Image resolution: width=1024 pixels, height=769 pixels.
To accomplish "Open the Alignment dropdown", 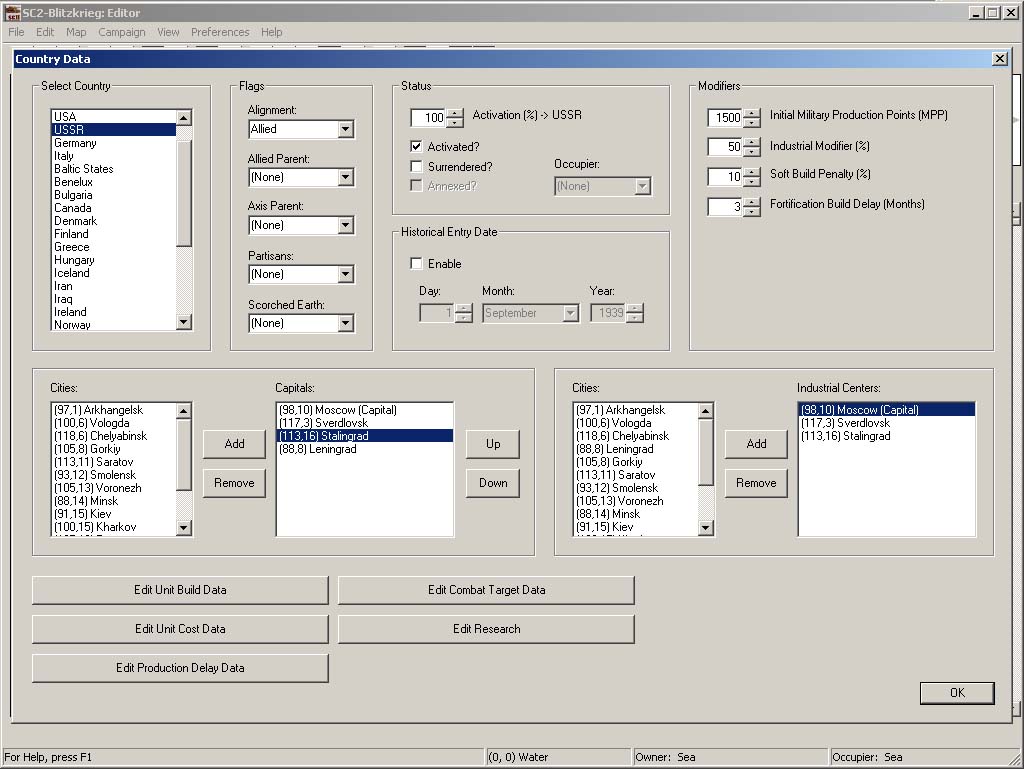I will coord(345,129).
